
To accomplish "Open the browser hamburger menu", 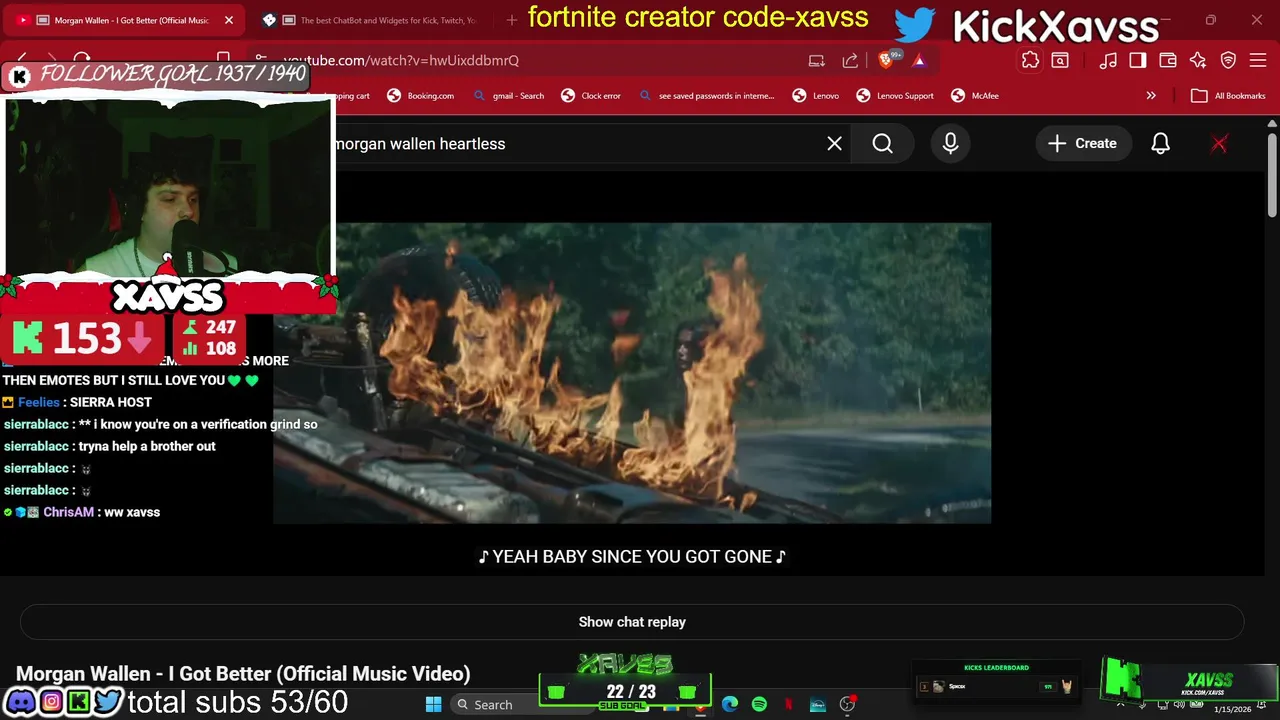I will click(x=1258, y=60).
